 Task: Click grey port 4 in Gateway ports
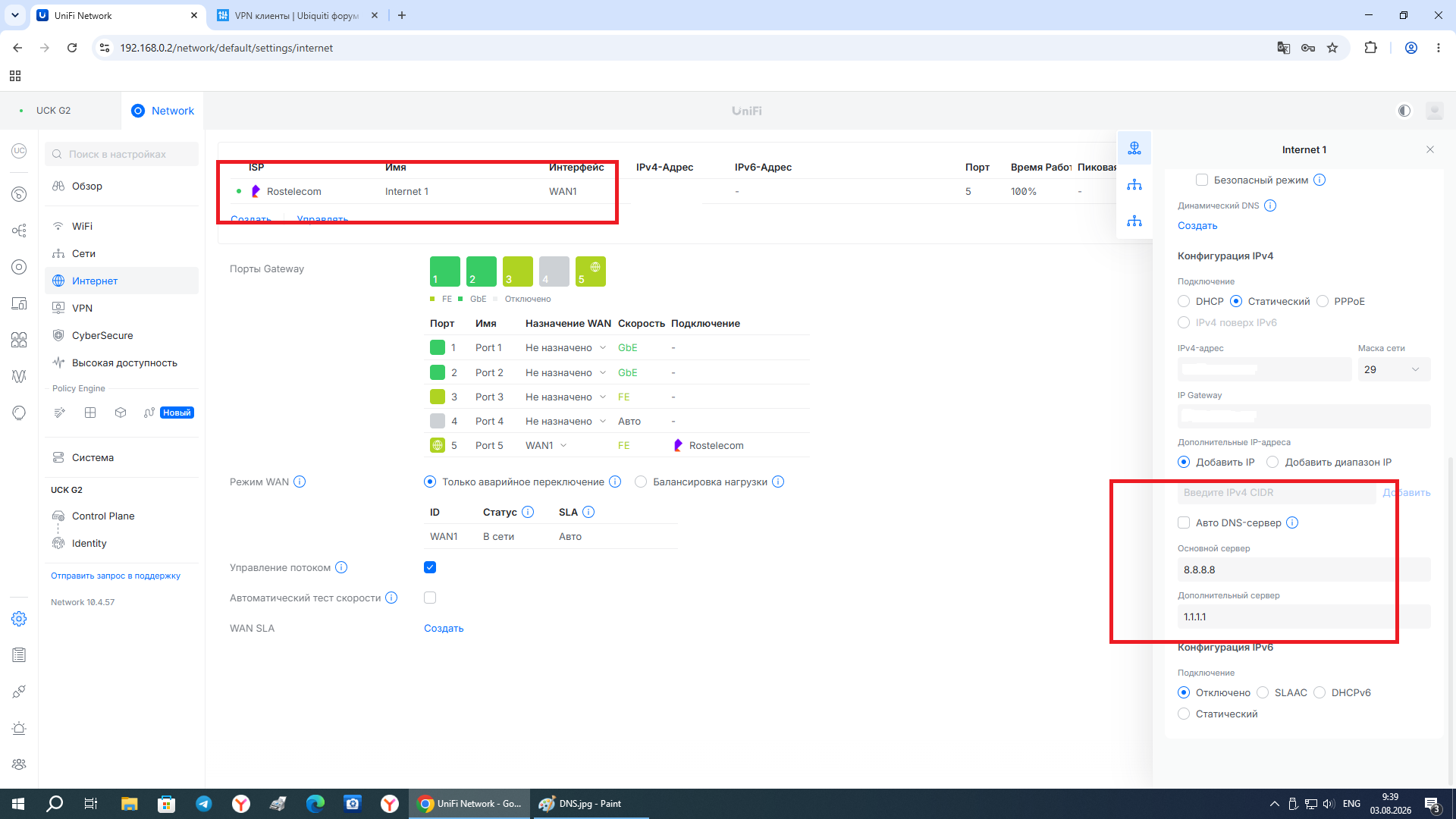tap(554, 271)
